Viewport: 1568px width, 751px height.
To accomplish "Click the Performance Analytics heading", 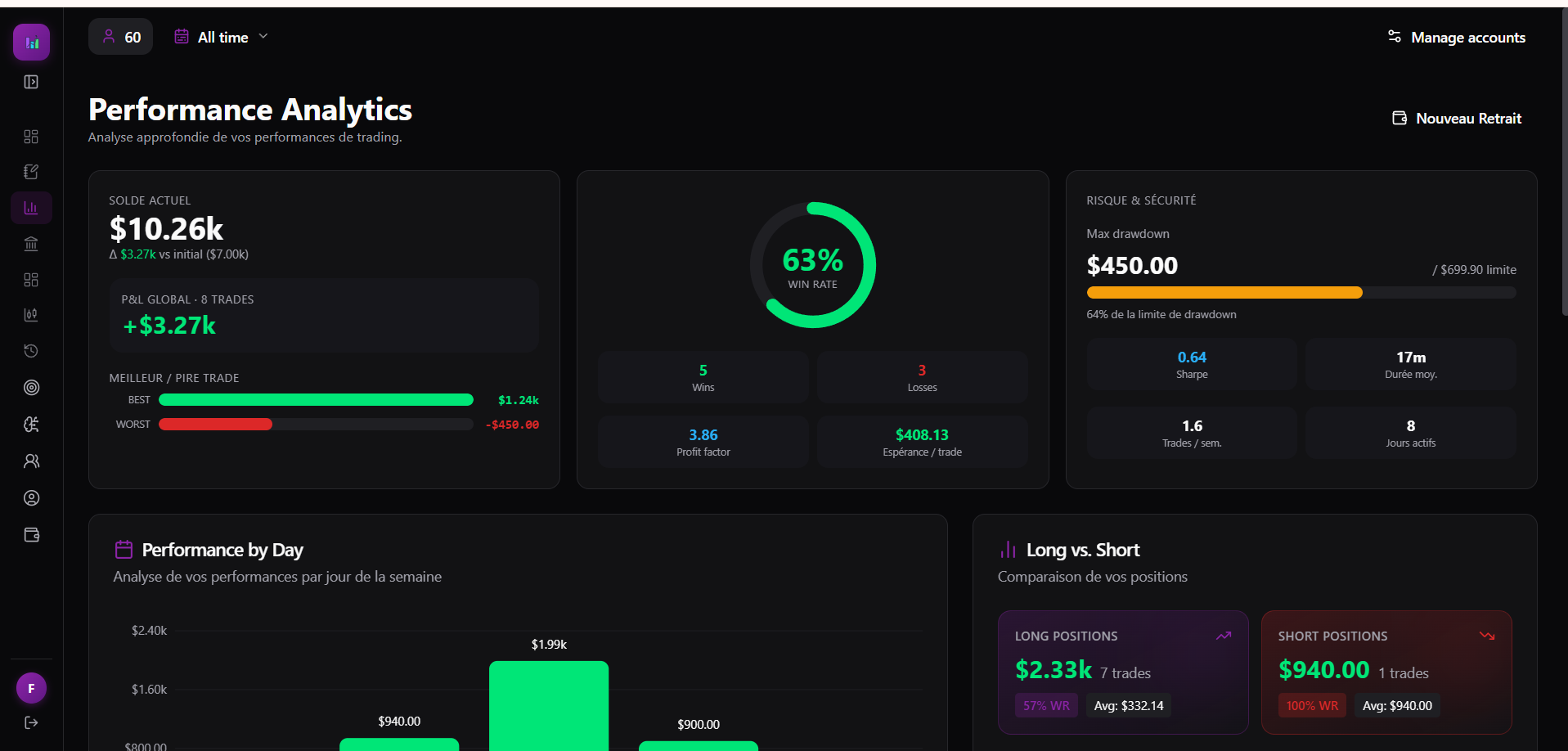I will coord(250,110).
